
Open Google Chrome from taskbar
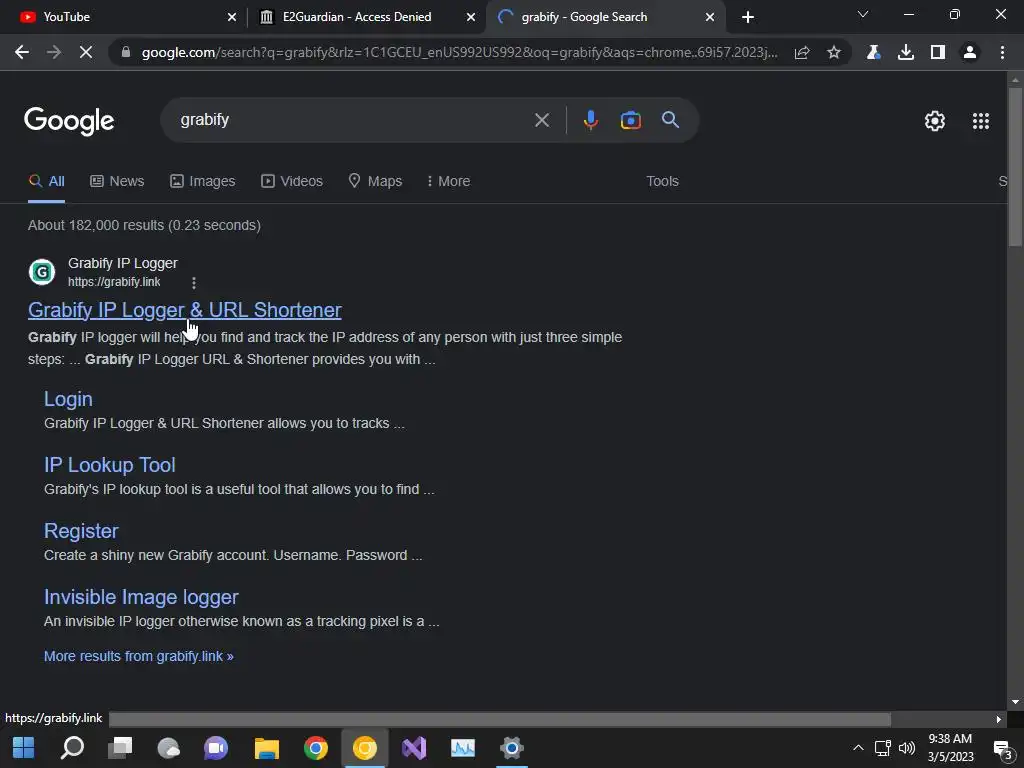tap(315, 748)
